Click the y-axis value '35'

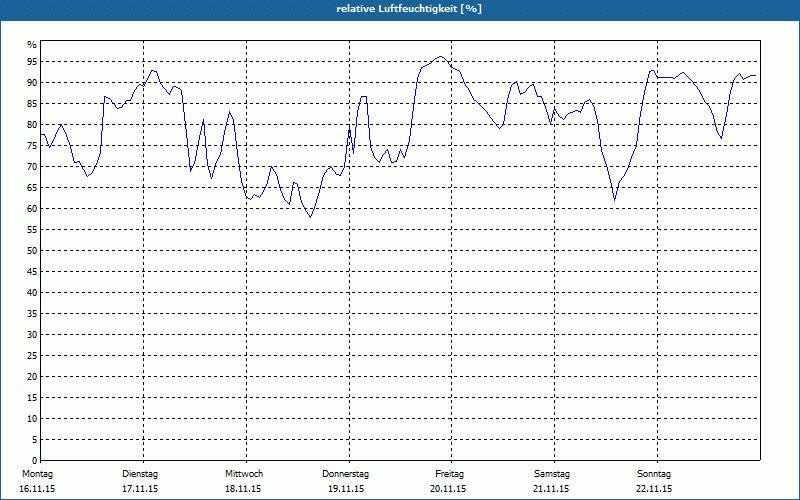32,314
